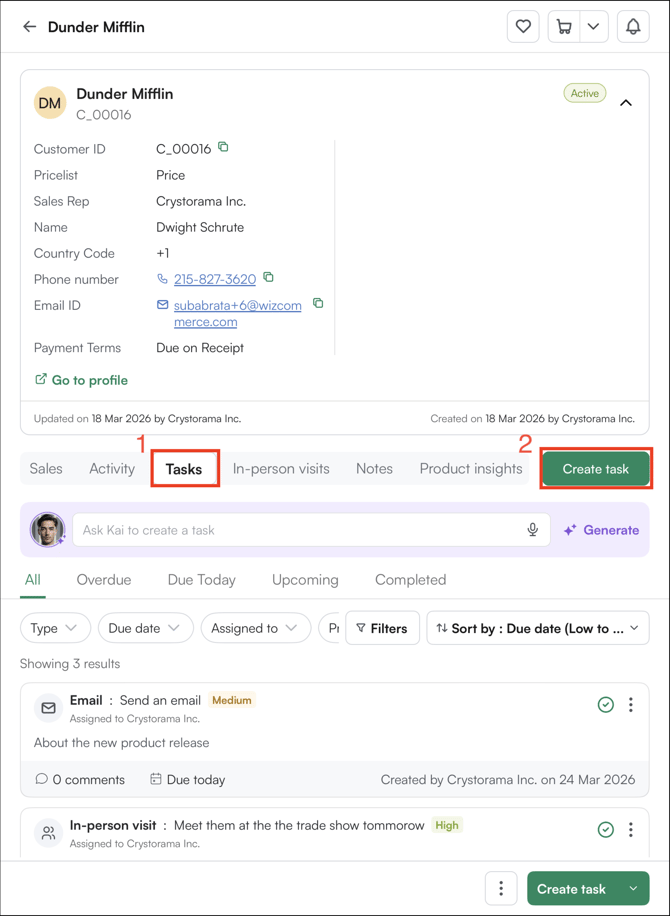Show All tasks filter tab
The image size is (670, 916).
pos(33,580)
